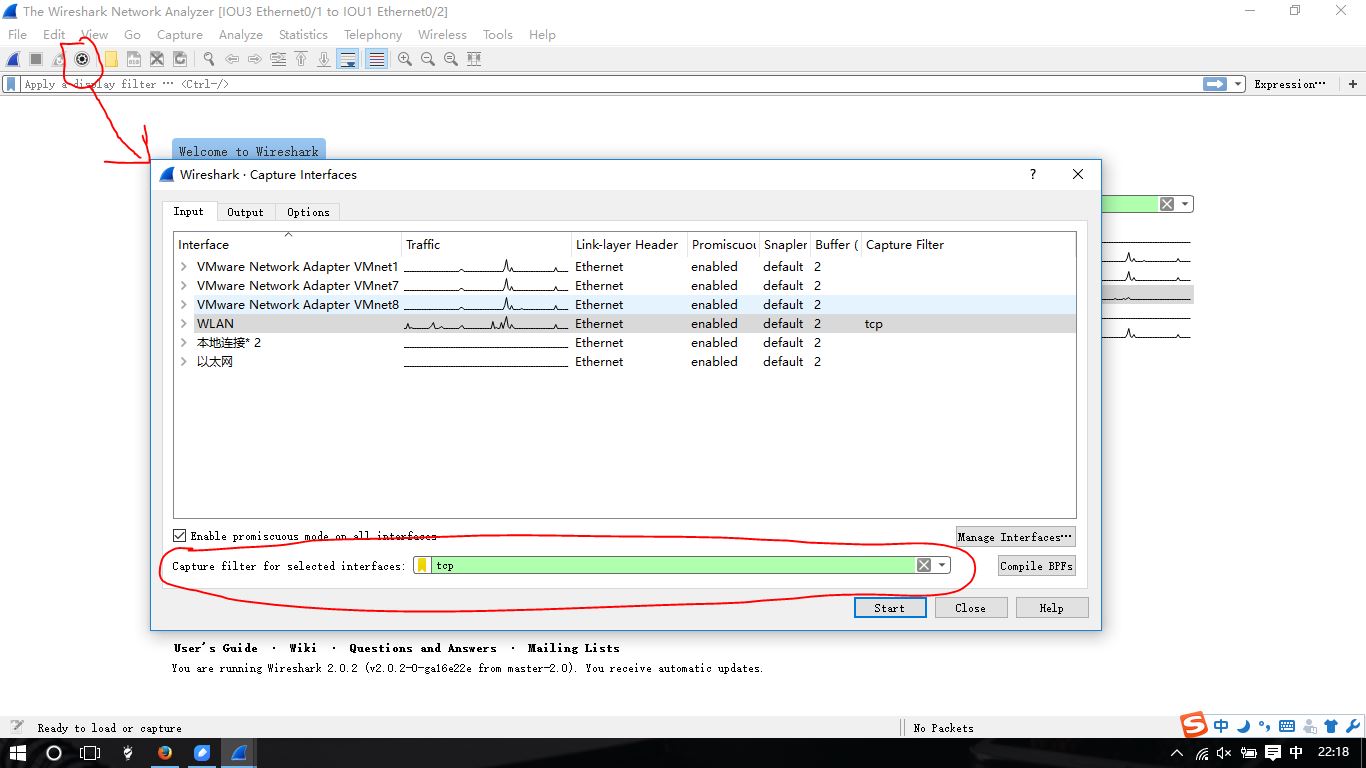Click the Compile BPFs button
Screen dimensions: 1366x768
(1036, 566)
